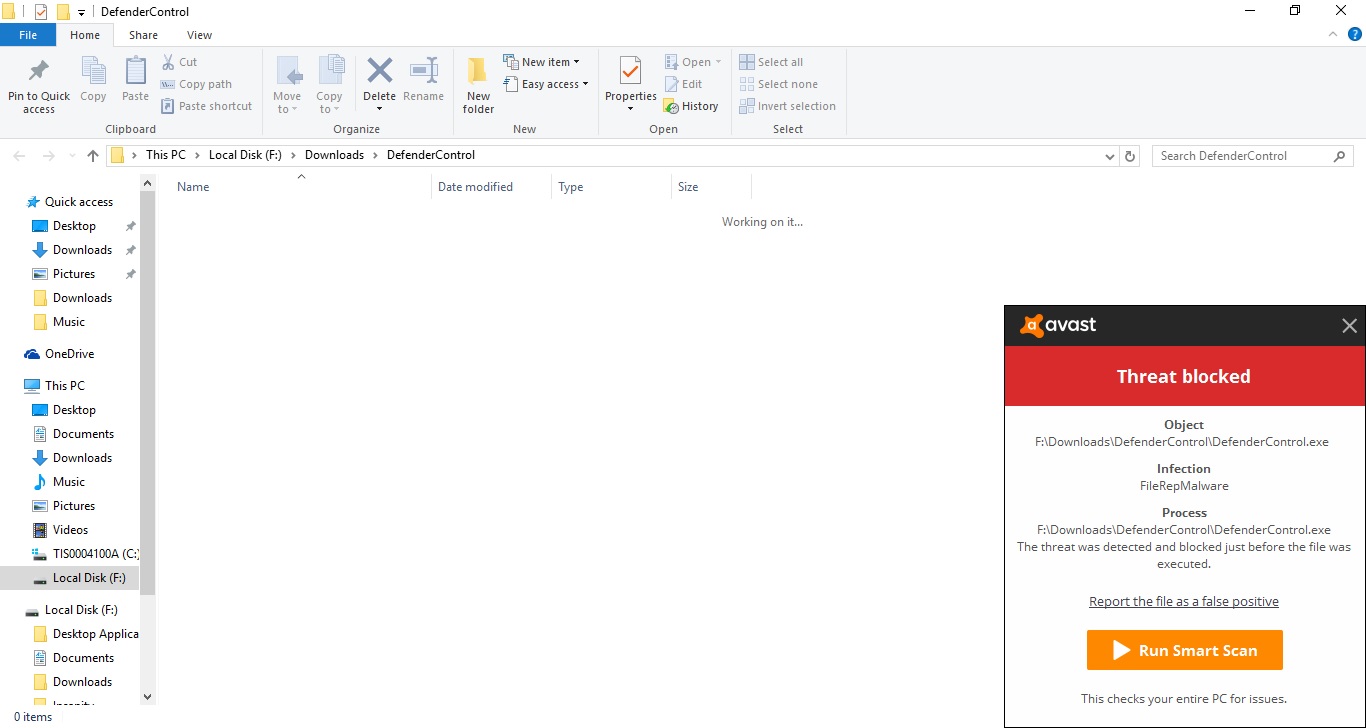The image size is (1366, 728).
Task: Open the New item dropdown
Action: (541, 62)
